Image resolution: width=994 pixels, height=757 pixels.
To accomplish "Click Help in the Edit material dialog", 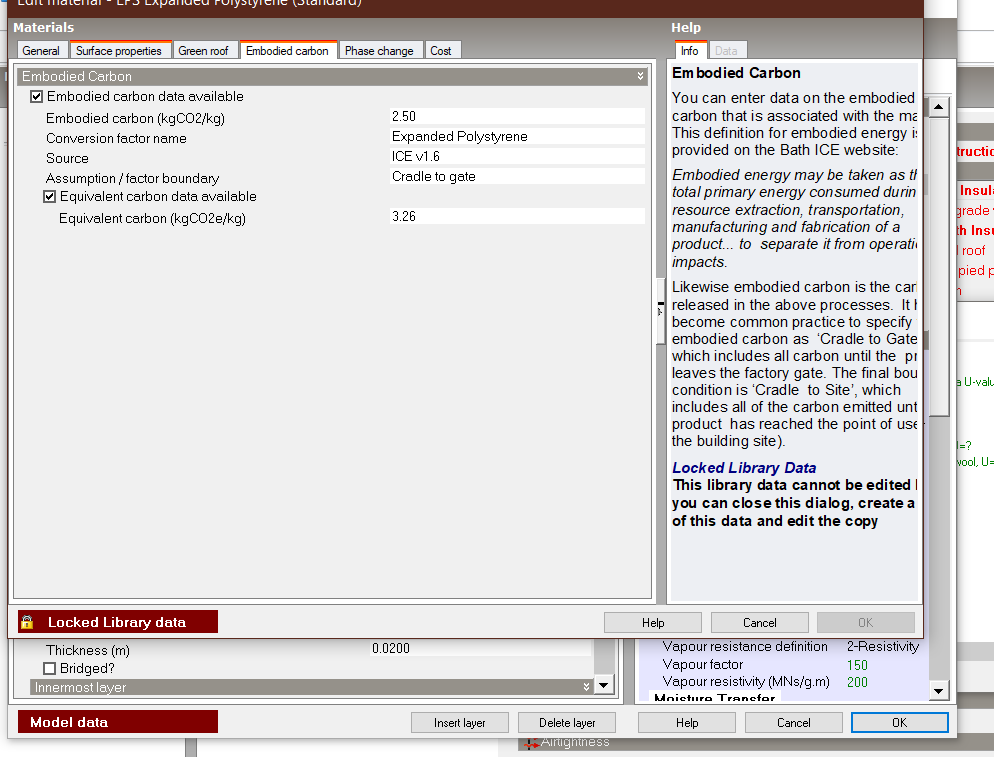I will pyautogui.click(x=653, y=623).
